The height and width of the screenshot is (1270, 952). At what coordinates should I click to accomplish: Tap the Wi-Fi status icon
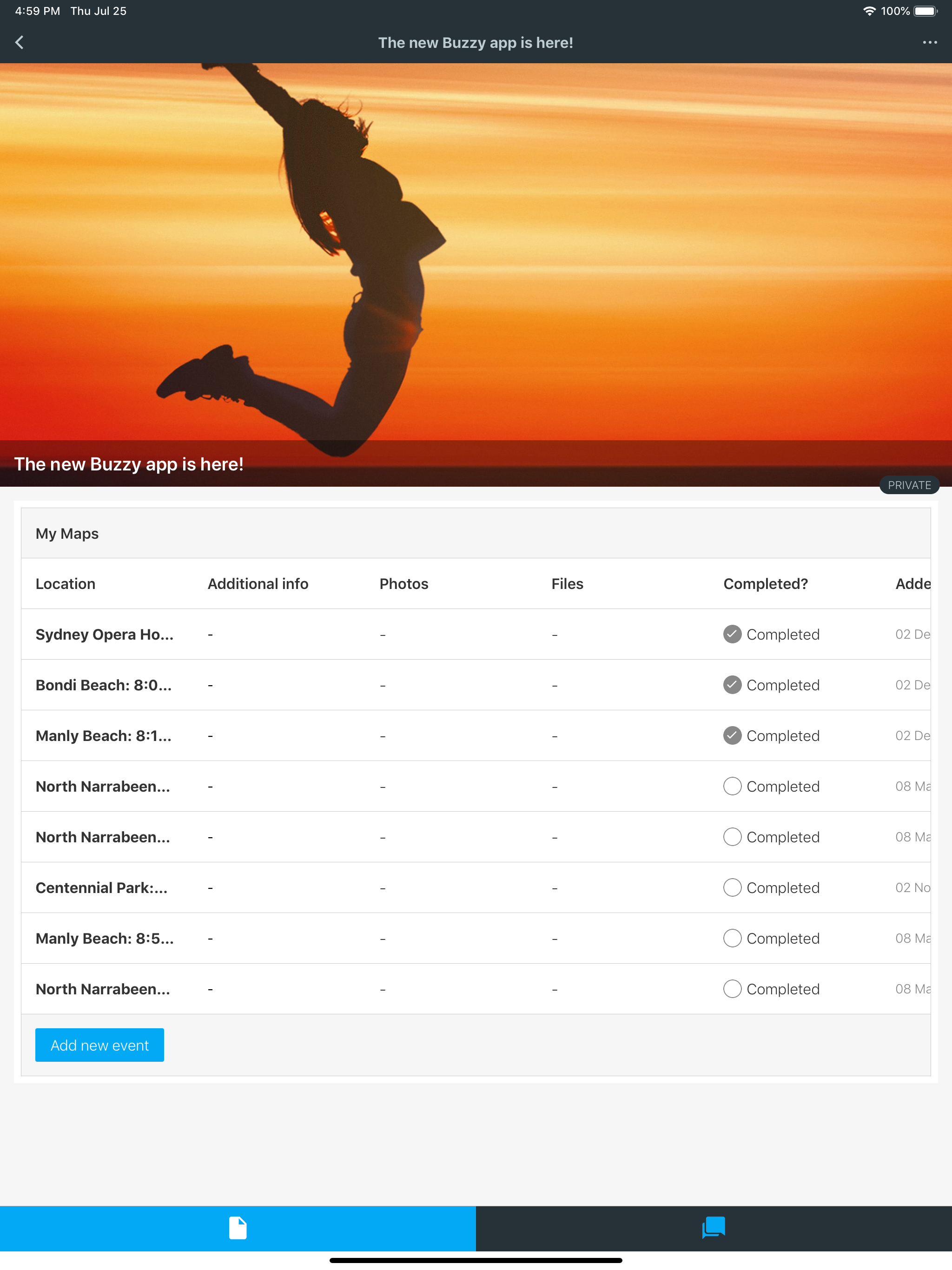(869, 11)
